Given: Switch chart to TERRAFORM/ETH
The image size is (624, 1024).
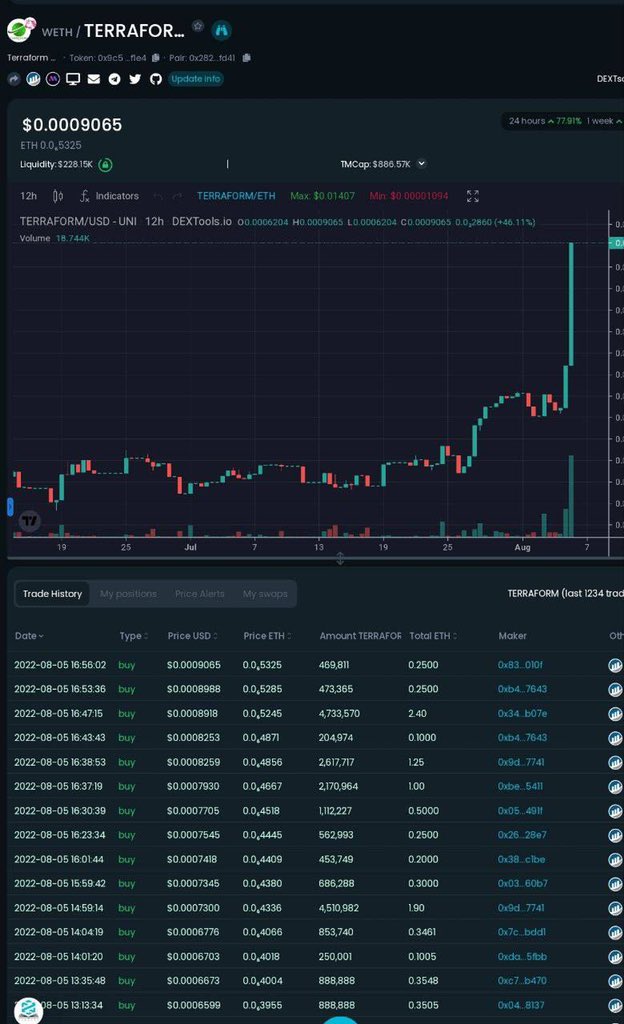Looking at the screenshot, I should click(236, 196).
